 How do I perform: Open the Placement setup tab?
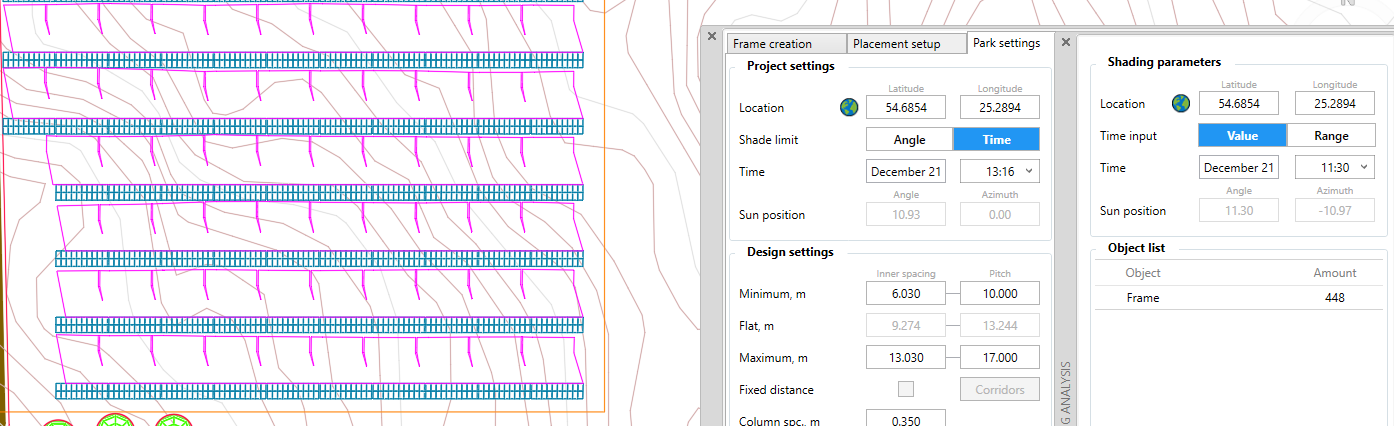click(907, 44)
